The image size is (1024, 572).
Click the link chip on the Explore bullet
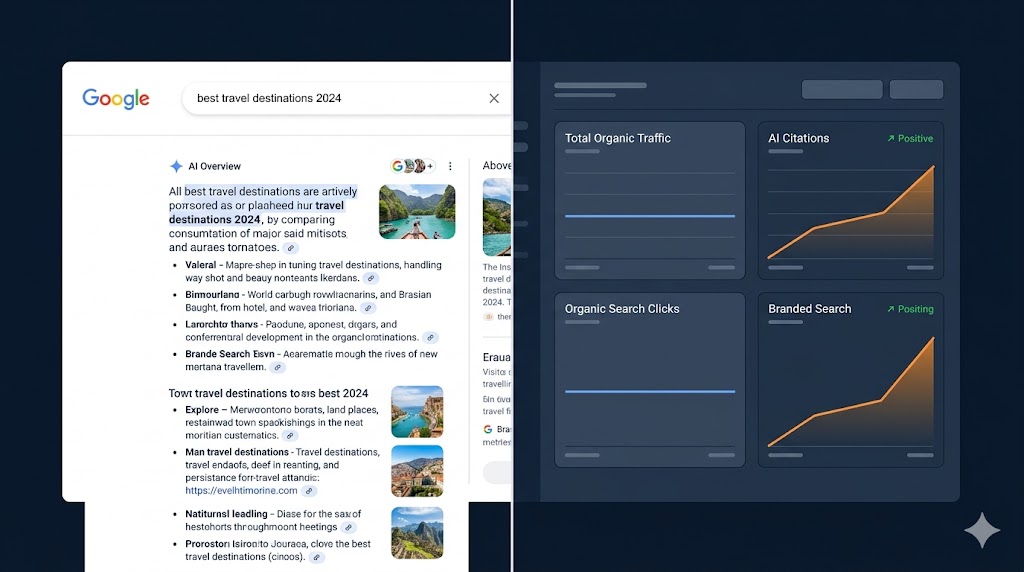290,436
